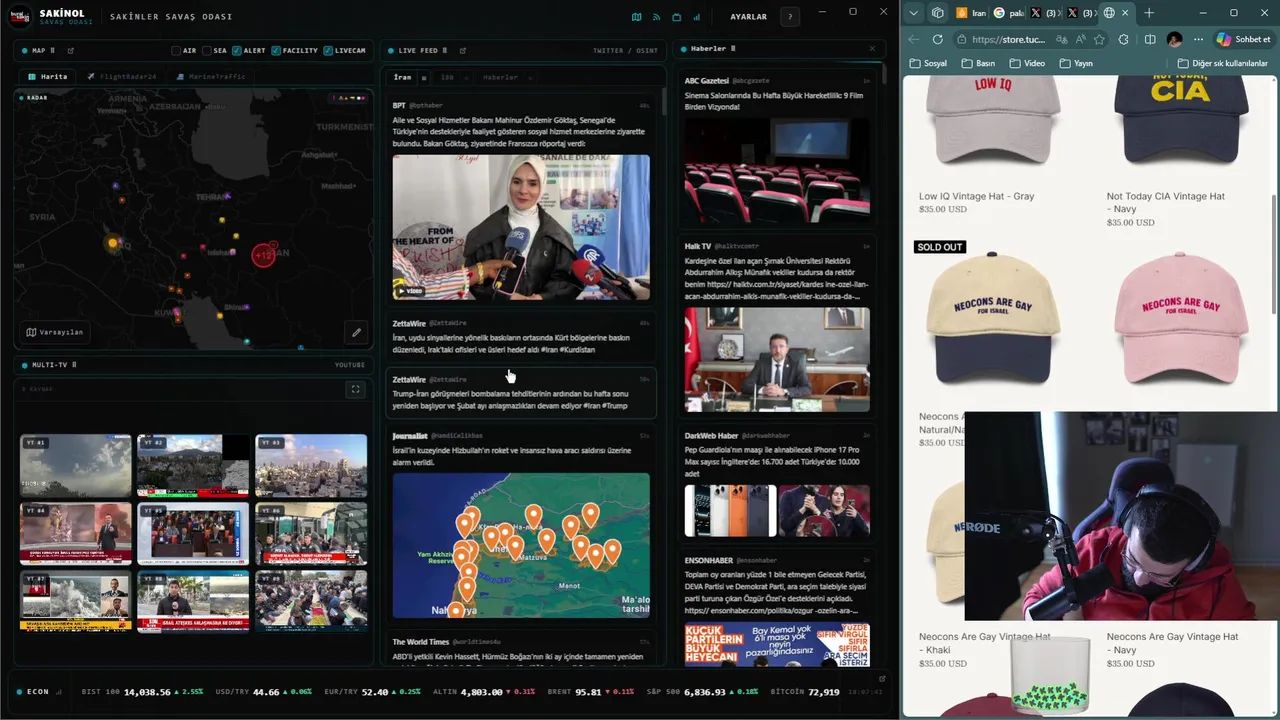Open the Edge three-dots settings menu
Screen dimensions: 1280x720
point(1197,39)
